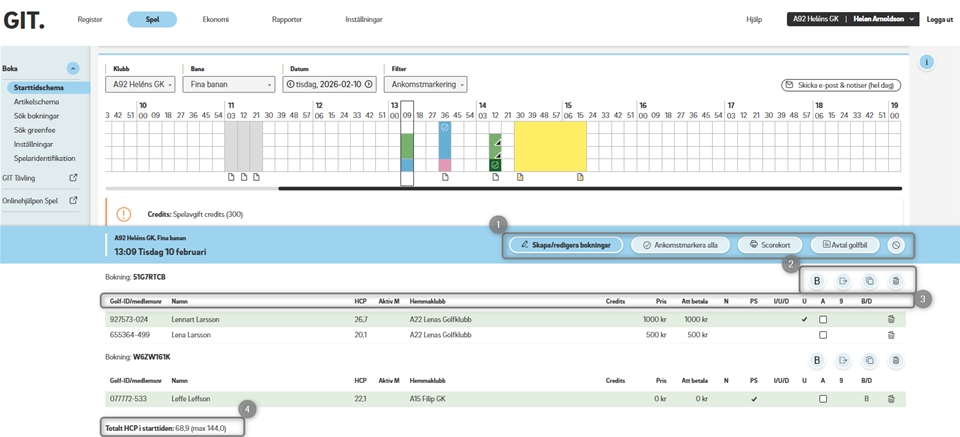Tick arrival checkbox for Leffe Leffson
Image resolution: width=960 pixels, height=437 pixels.
pos(822,399)
